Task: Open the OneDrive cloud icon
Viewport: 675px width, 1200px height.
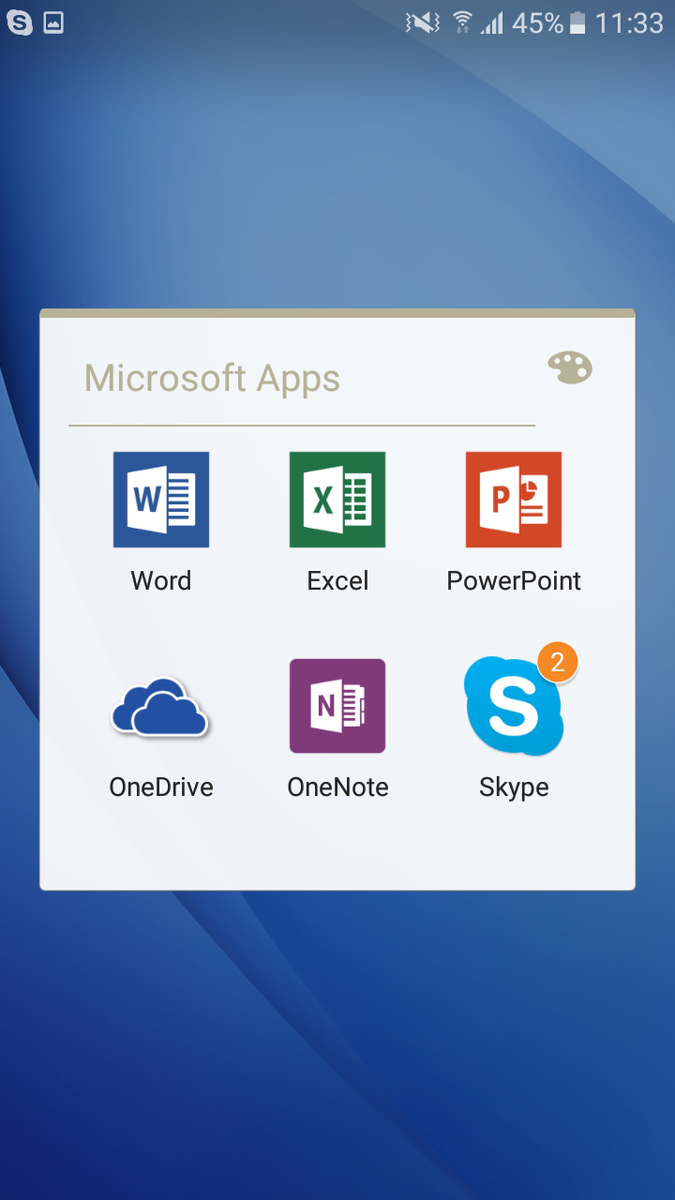Action: (160, 707)
